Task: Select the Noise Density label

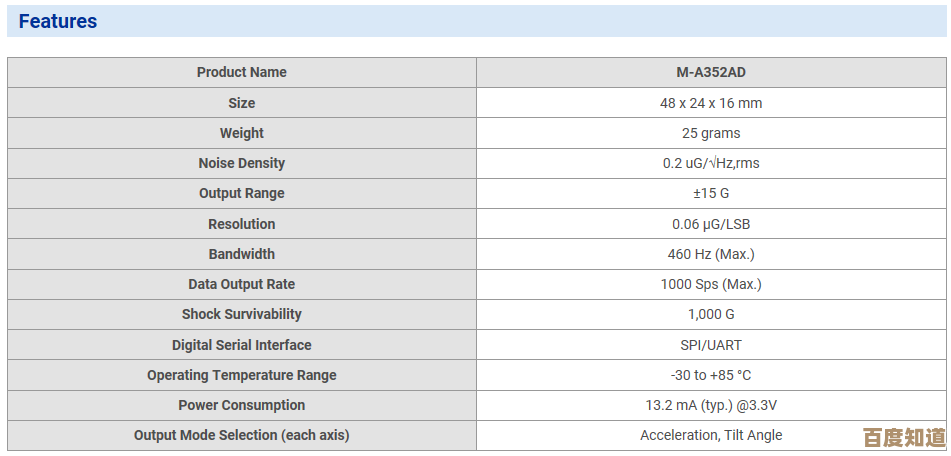Action: (x=241, y=163)
